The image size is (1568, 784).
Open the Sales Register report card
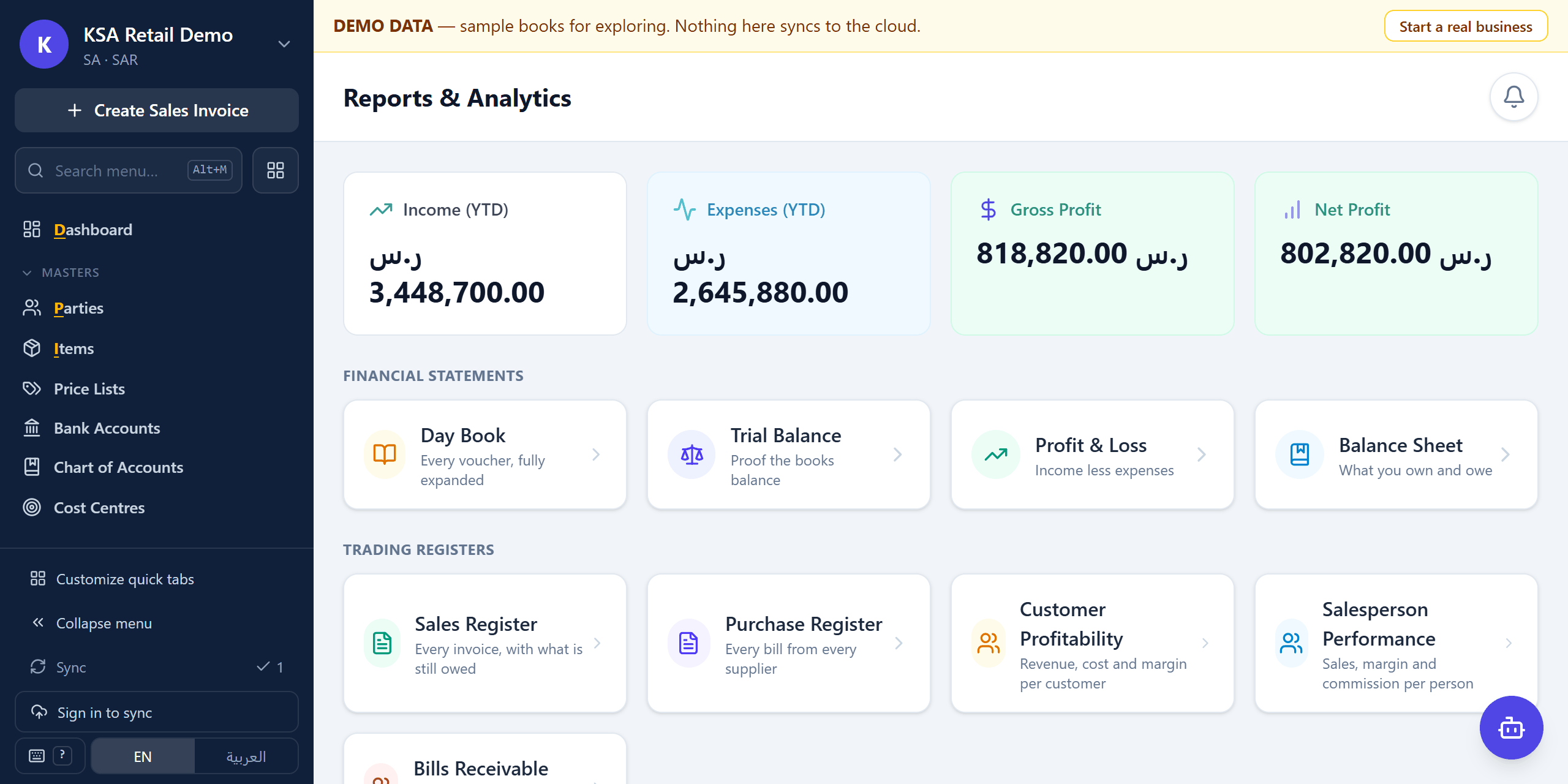point(485,643)
